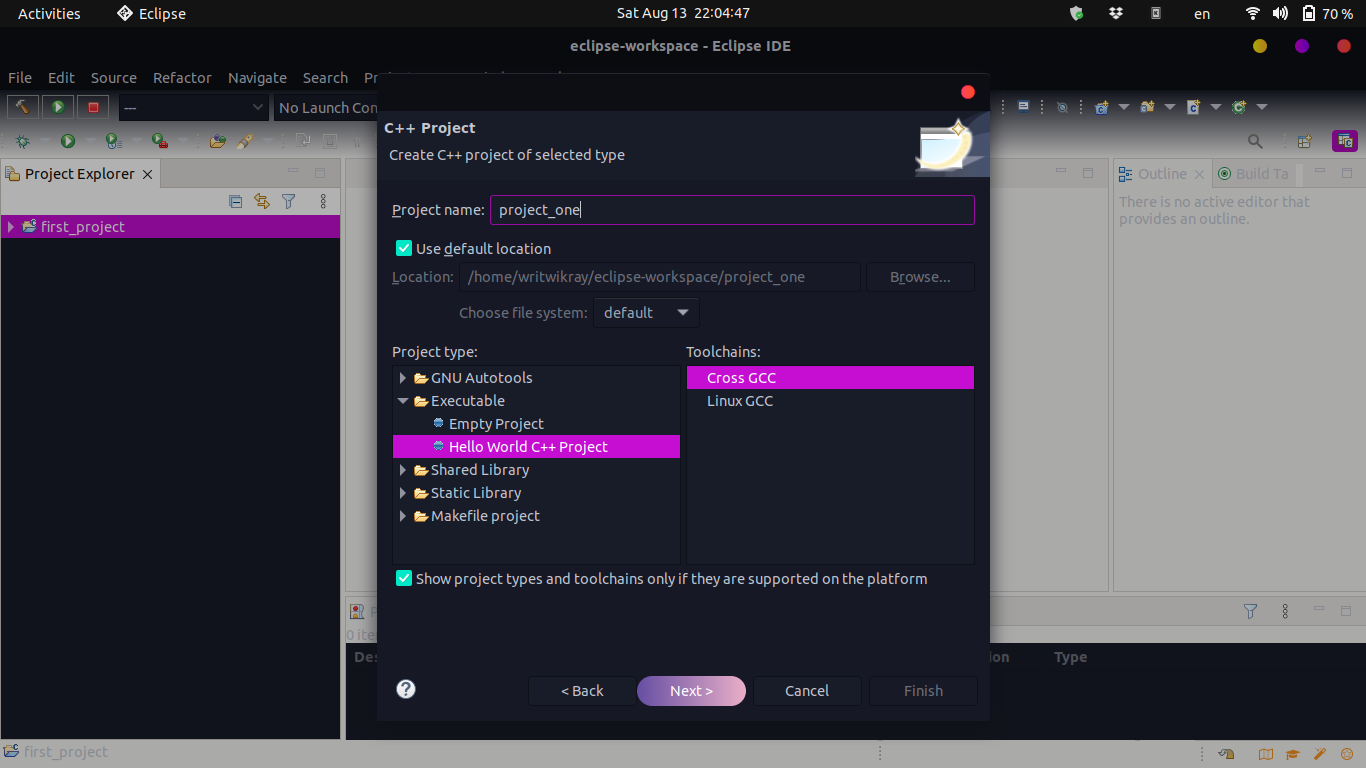This screenshot has width=1366, height=768.
Task: Collapse the Executable project type tree
Action: [404, 400]
